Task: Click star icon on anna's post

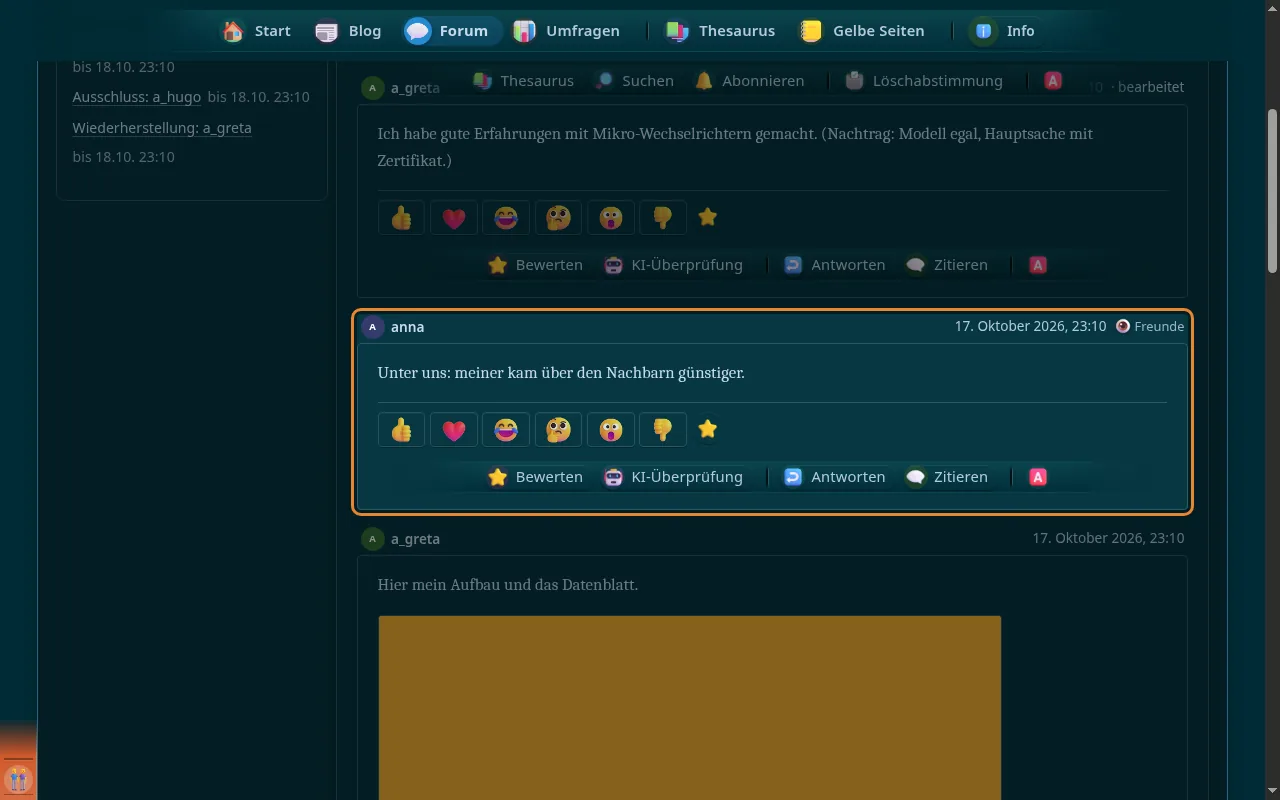Action: 708,429
